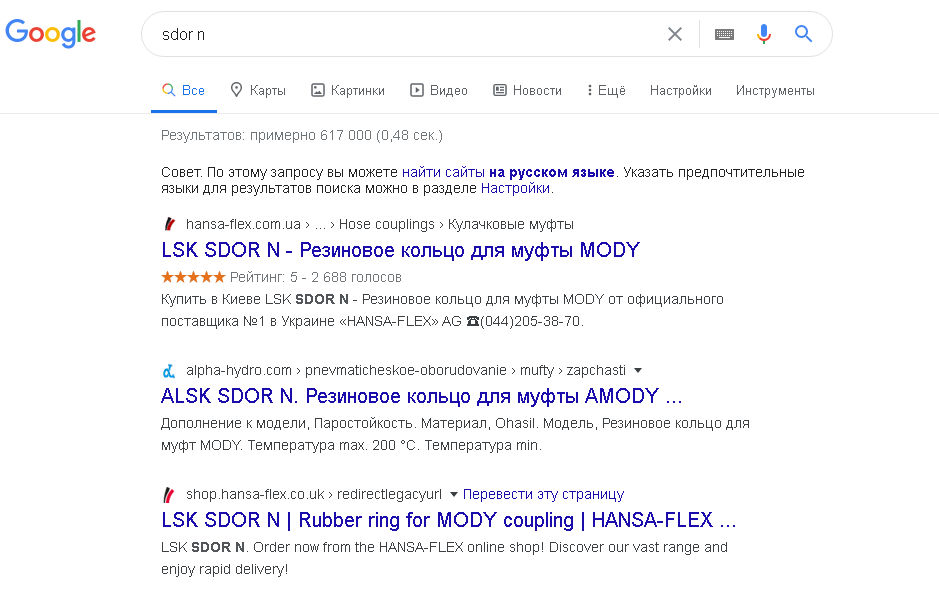Start voice search with microphone icon
This screenshot has width=939, height=591.
pos(764,34)
